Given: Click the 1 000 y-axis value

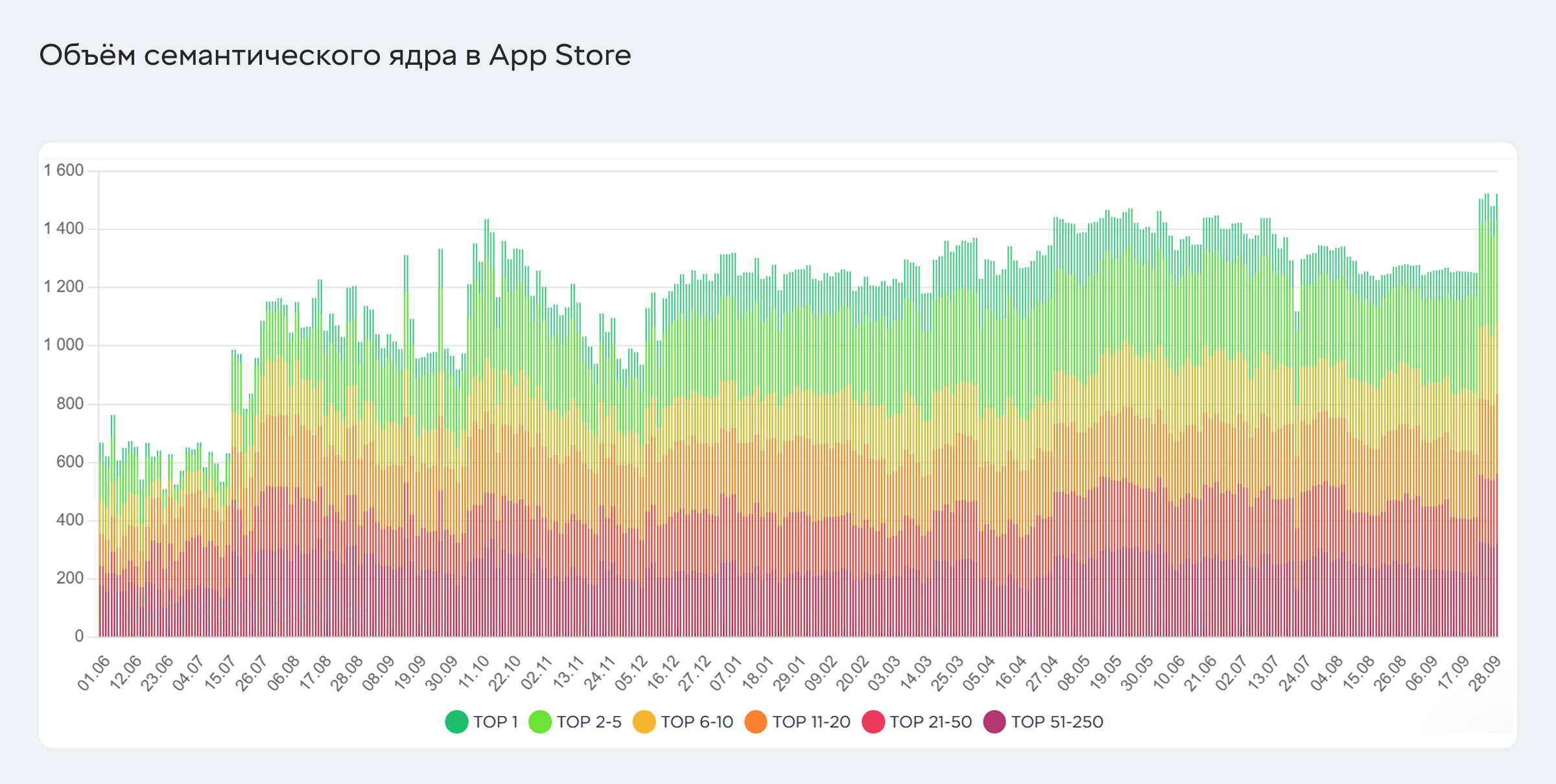Looking at the screenshot, I should [64, 345].
